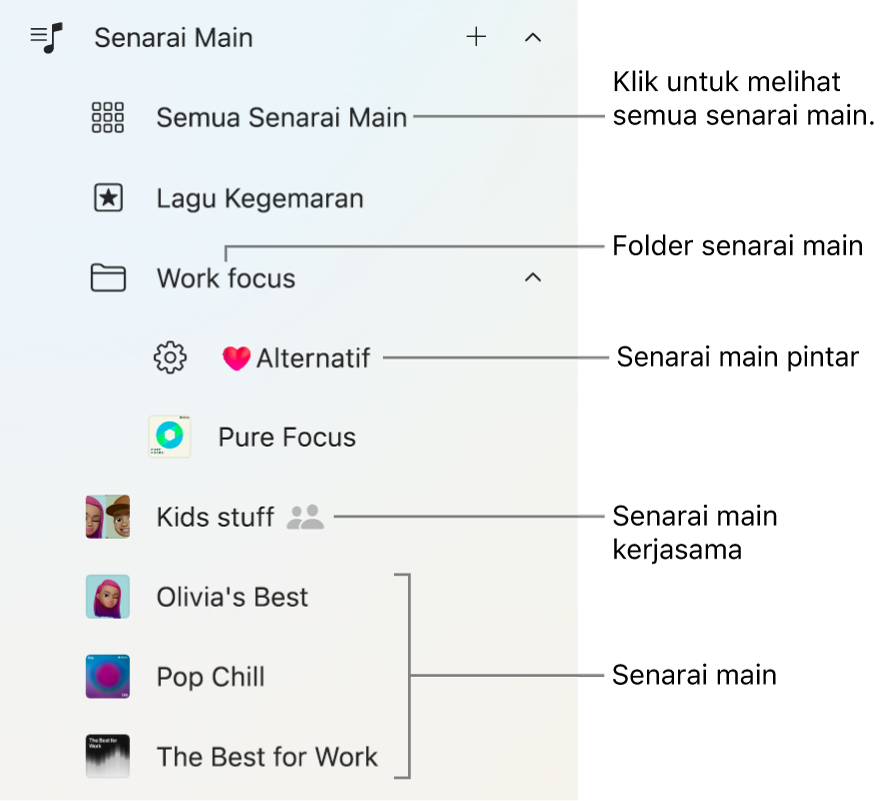Open the Pure Focus playlist
The image size is (883, 801).
click(x=287, y=437)
